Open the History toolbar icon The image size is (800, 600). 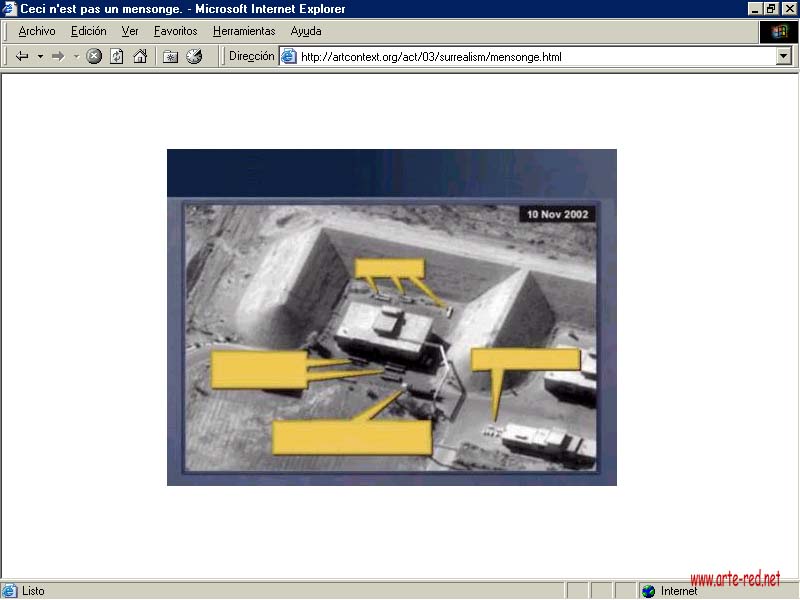pos(194,57)
